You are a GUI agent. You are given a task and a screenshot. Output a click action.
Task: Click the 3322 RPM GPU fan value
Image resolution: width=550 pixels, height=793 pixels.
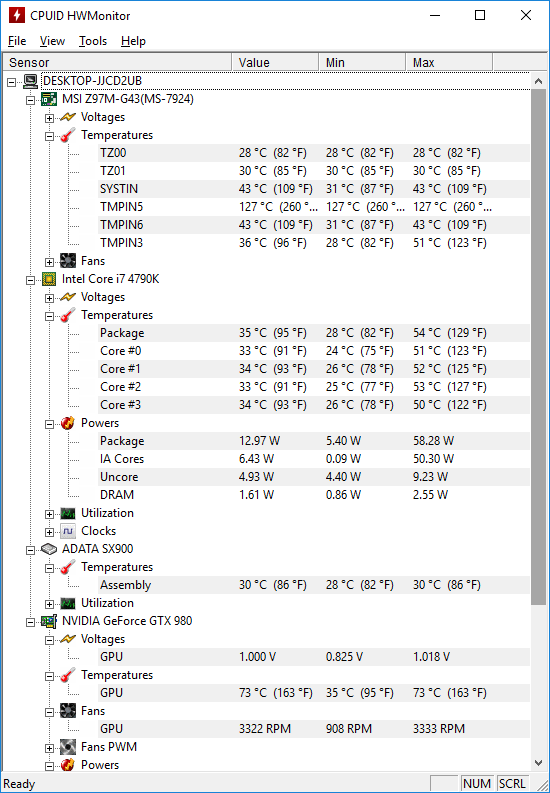click(265, 729)
